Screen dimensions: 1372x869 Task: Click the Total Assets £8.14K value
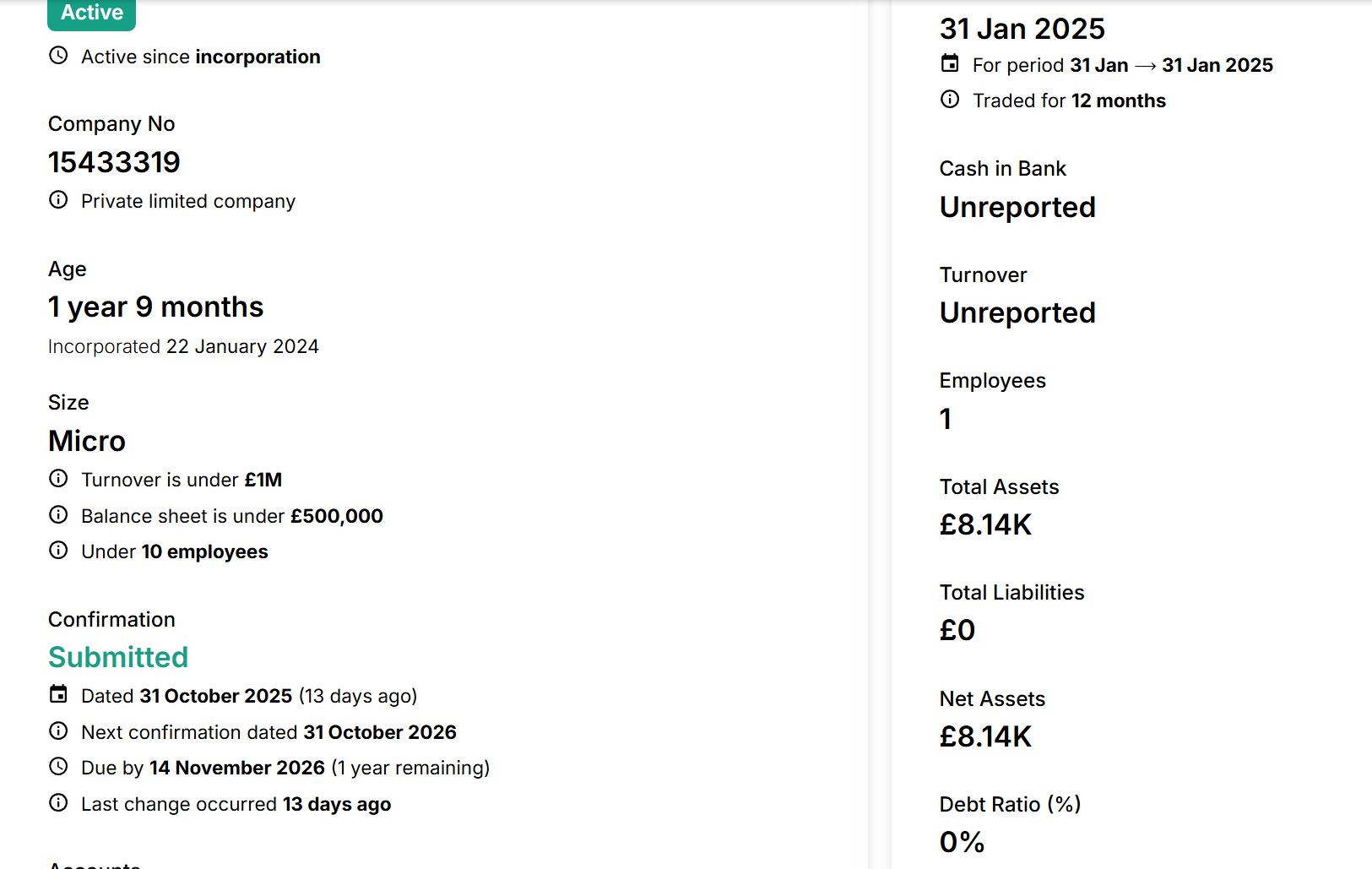pos(985,524)
